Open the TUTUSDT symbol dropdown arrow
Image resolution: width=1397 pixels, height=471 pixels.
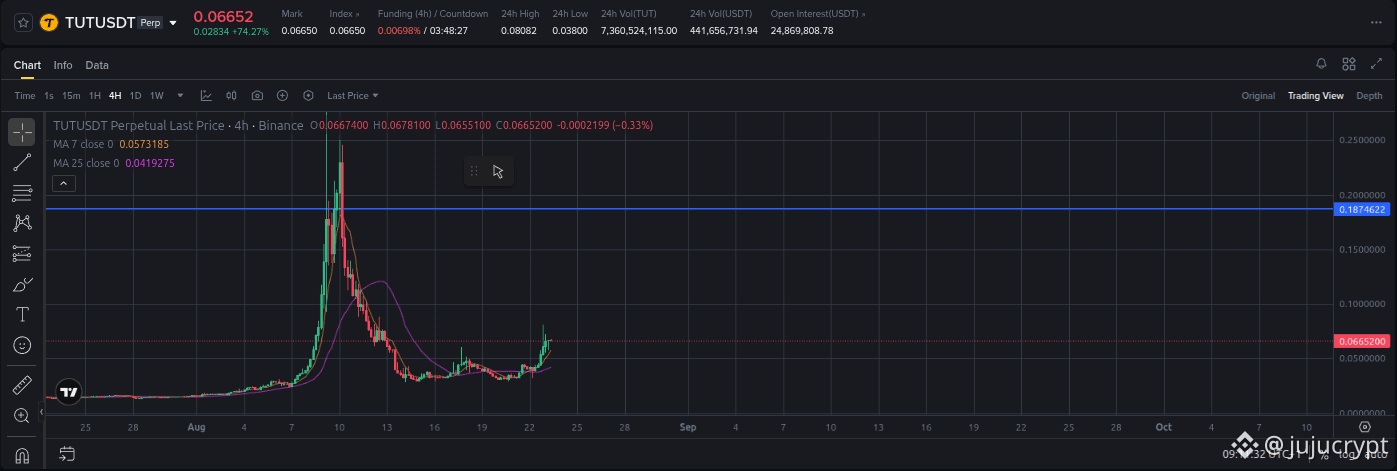pyautogui.click(x=174, y=22)
